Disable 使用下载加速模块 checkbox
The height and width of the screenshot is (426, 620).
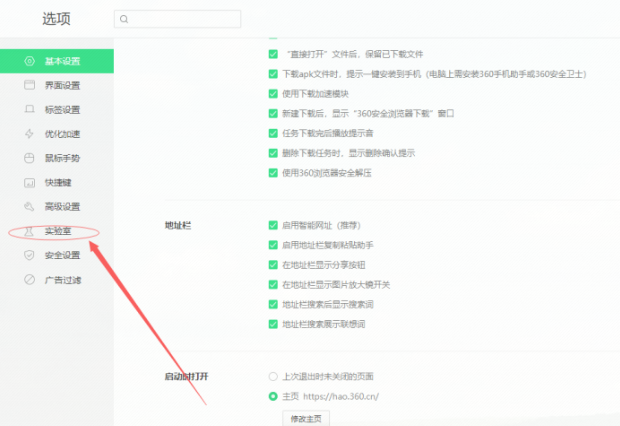coord(273,93)
